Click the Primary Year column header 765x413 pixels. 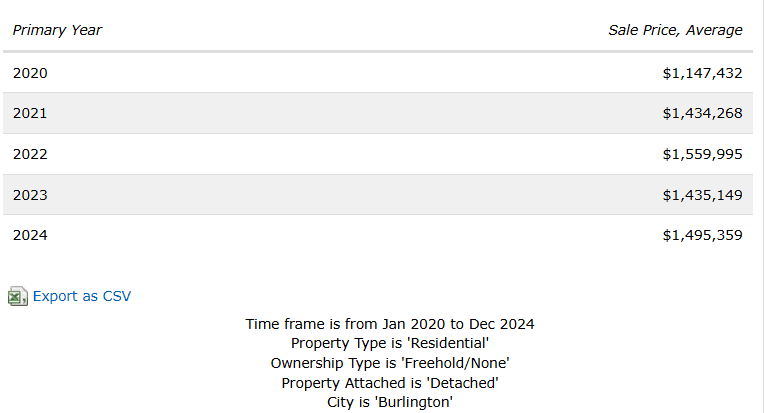[x=57, y=30]
